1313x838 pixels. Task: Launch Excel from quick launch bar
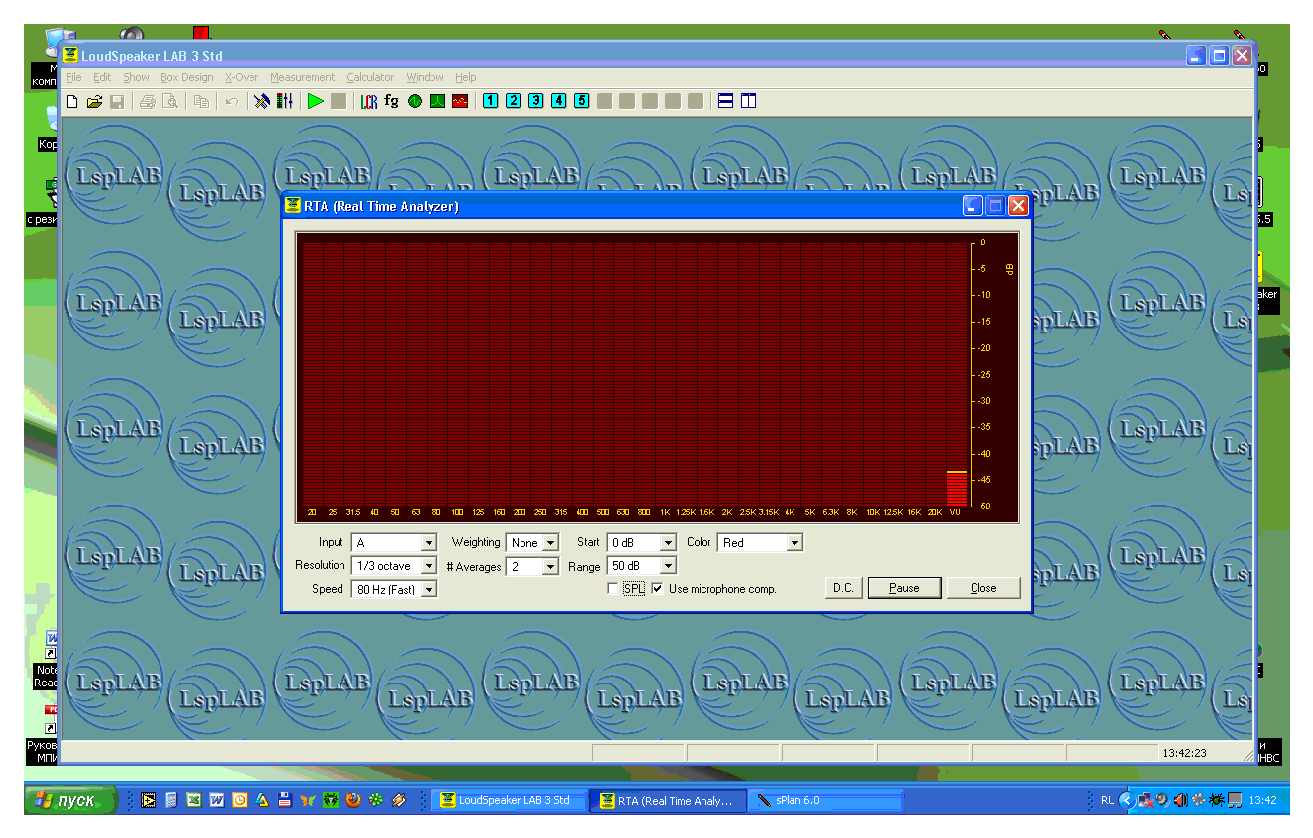pos(194,800)
